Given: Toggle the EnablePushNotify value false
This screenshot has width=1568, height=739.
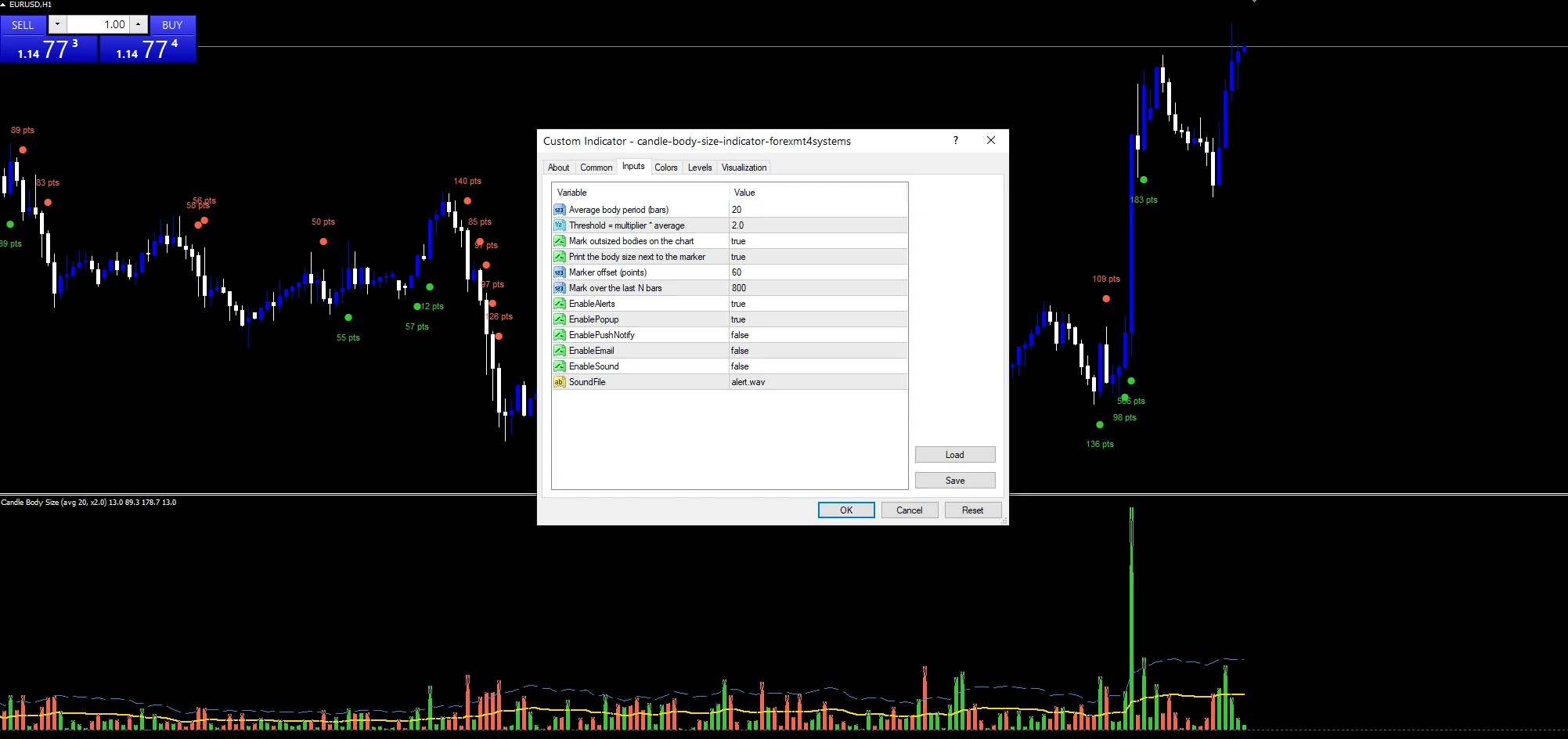Looking at the screenshot, I should (x=818, y=335).
